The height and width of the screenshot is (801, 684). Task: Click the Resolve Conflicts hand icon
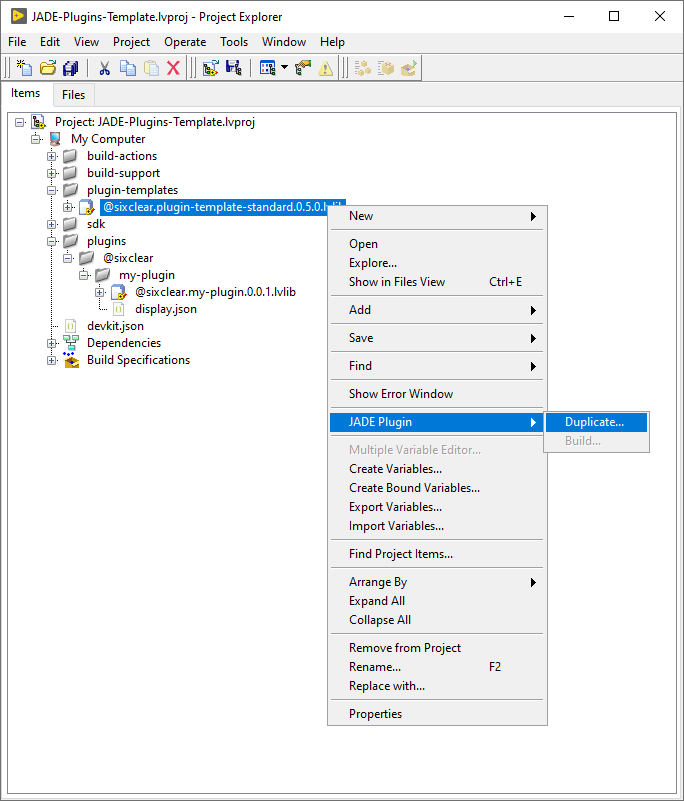click(x=303, y=67)
